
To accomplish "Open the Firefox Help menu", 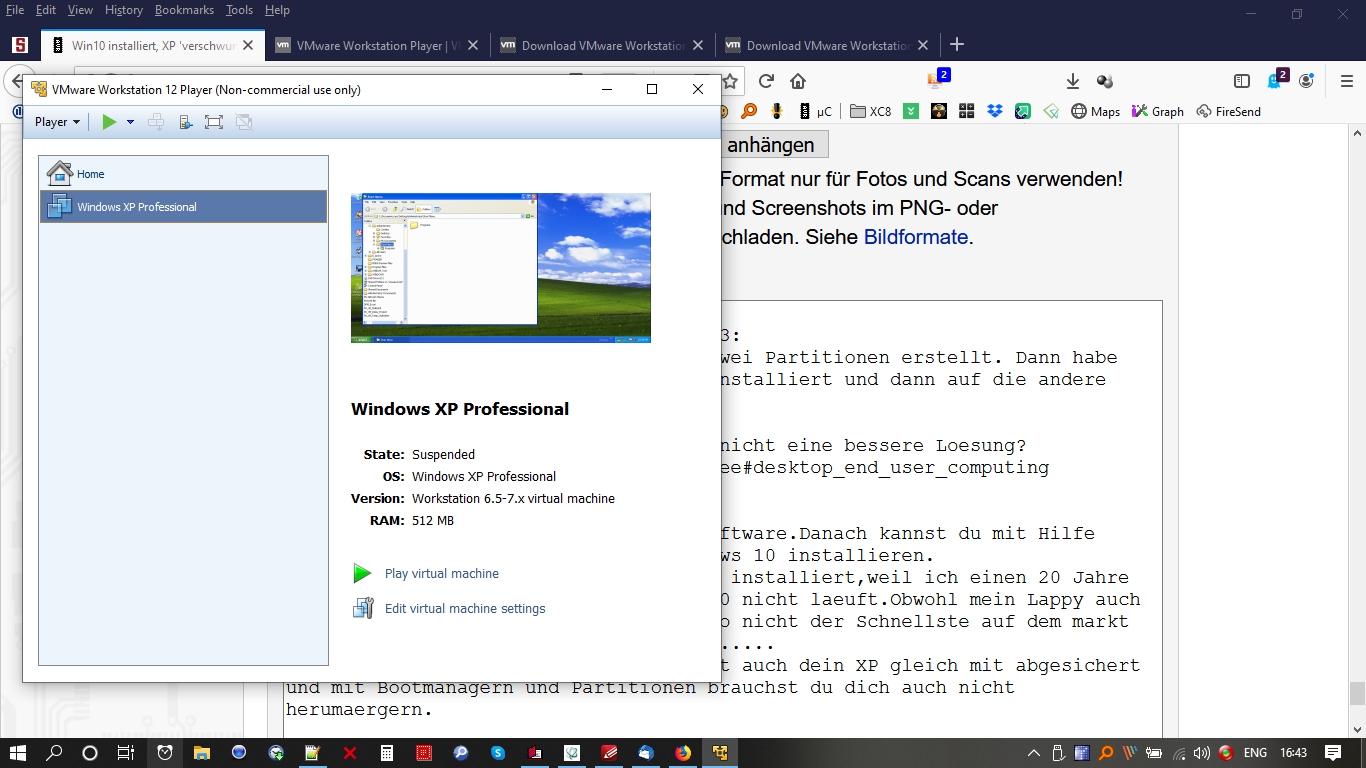I will 277,10.
